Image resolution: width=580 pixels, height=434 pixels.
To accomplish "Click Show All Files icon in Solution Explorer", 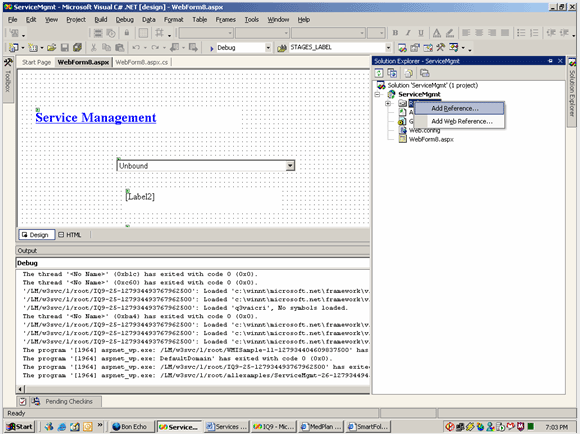I will click(408, 73).
